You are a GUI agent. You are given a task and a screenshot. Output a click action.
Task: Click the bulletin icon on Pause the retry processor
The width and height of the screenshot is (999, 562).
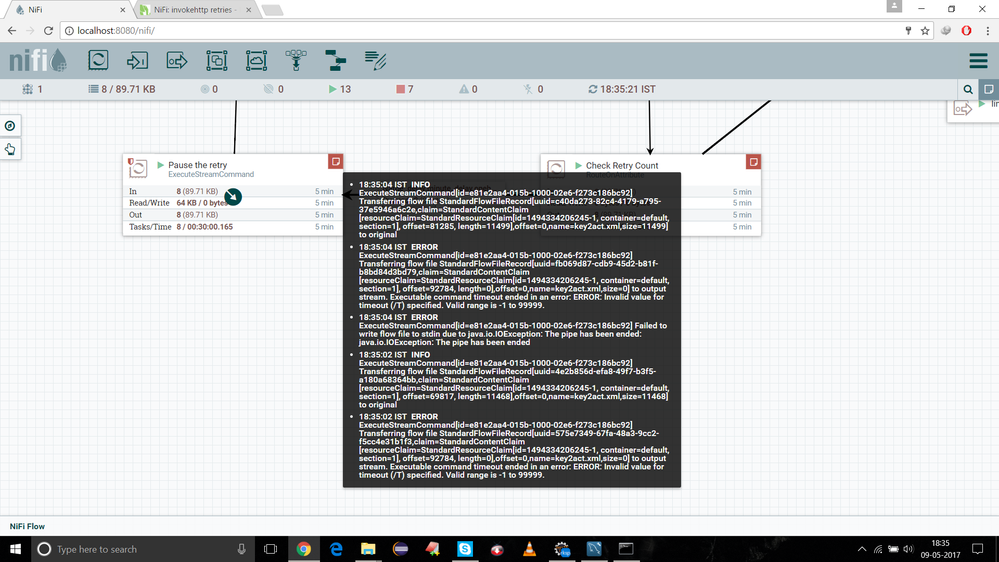pos(336,161)
